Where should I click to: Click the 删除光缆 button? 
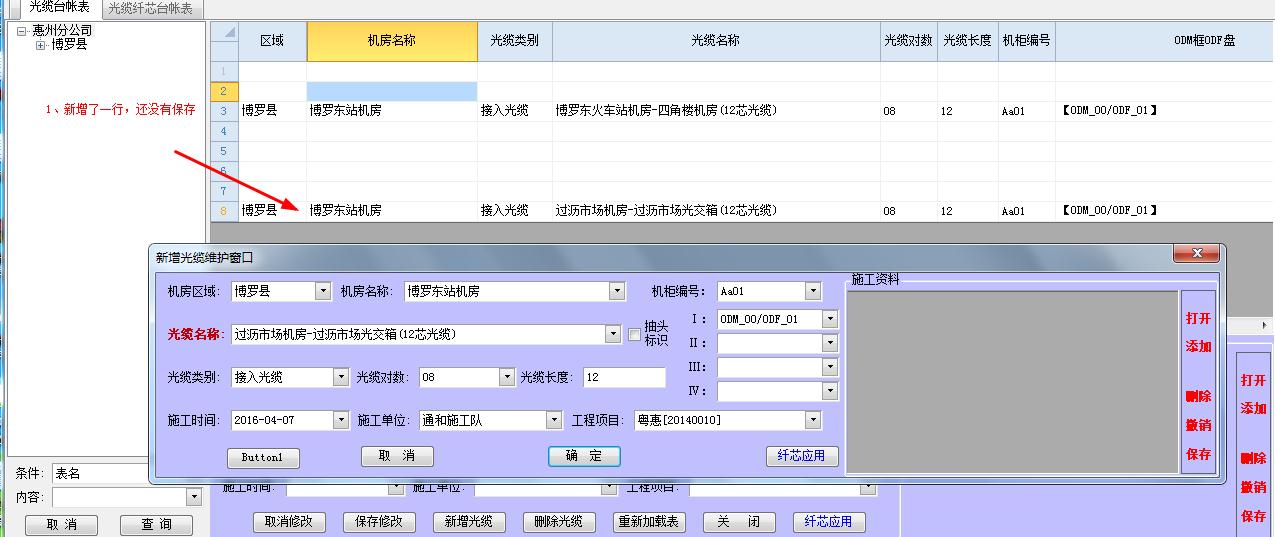(x=559, y=522)
